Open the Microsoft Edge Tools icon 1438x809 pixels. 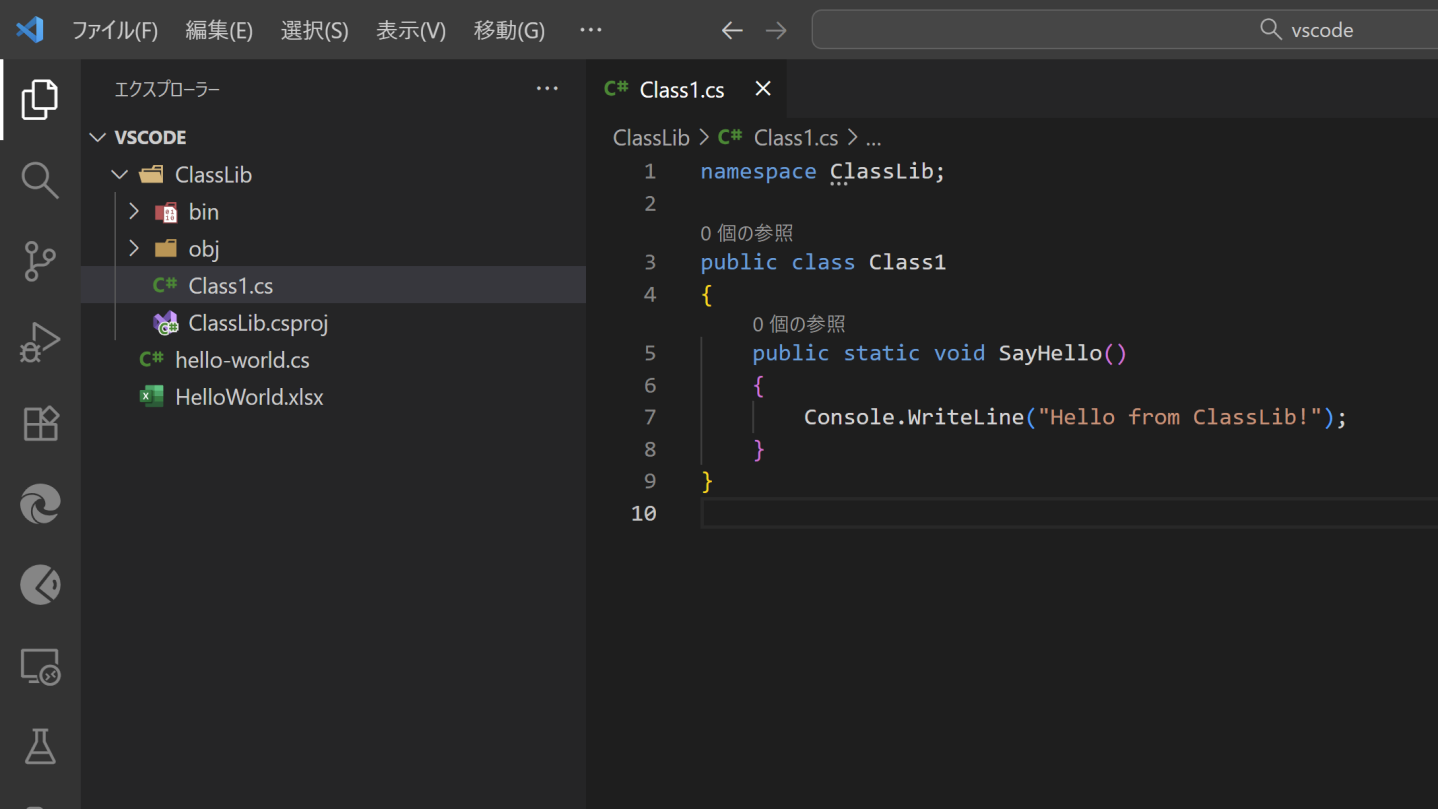point(40,504)
